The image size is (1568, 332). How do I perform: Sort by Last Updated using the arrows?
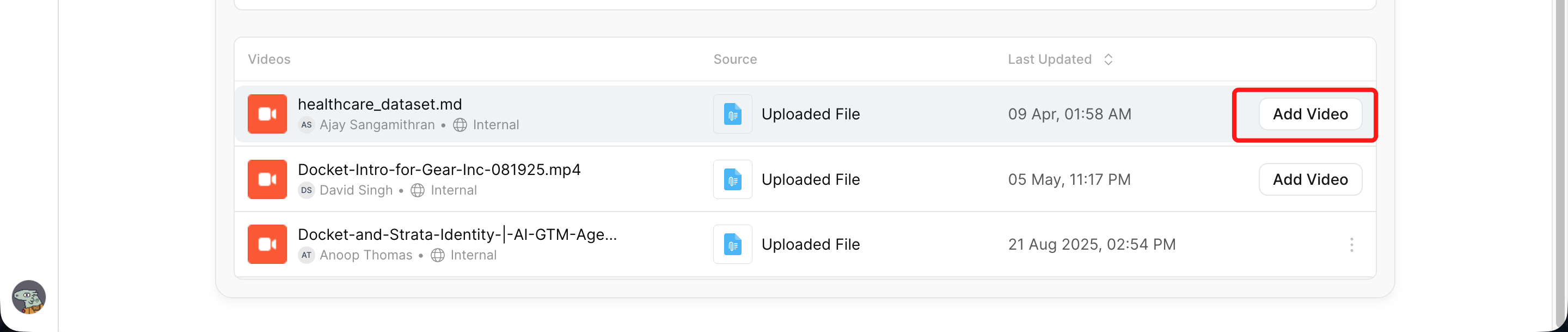pyautogui.click(x=1108, y=59)
